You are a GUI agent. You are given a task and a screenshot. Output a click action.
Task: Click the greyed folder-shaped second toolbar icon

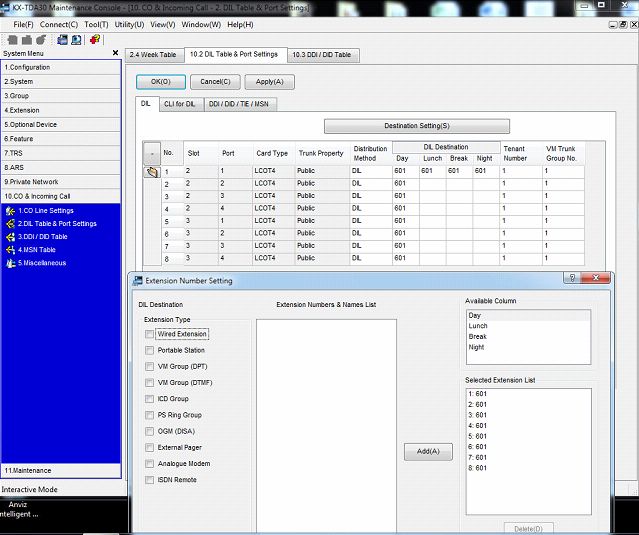[x=27, y=40]
